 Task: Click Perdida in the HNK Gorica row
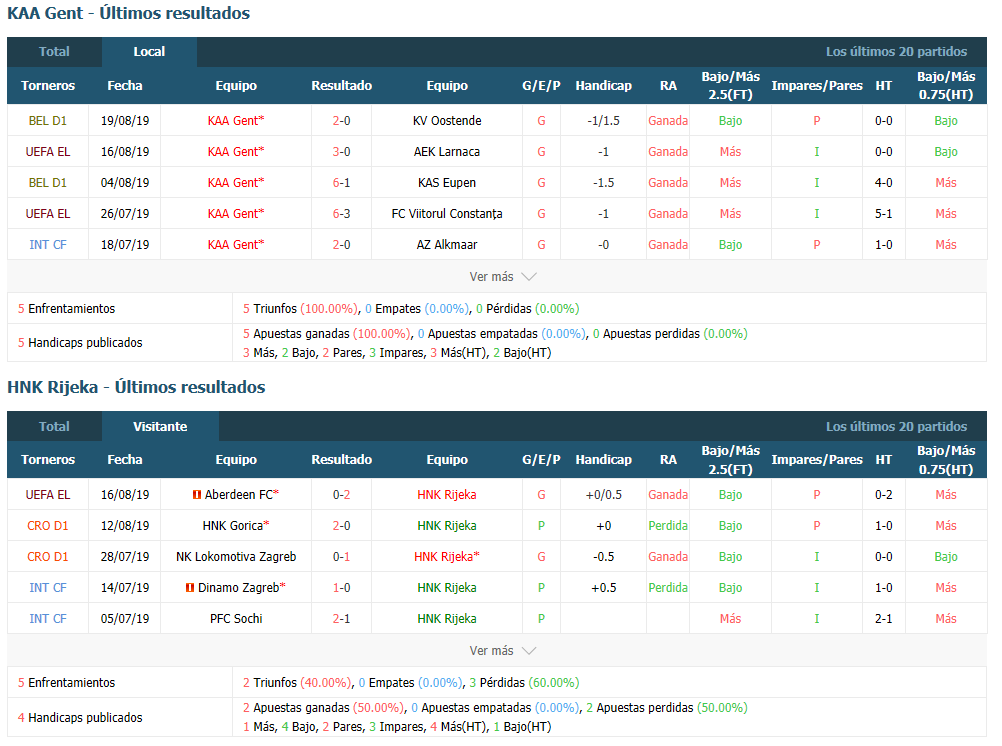click(x=668, y=525)
